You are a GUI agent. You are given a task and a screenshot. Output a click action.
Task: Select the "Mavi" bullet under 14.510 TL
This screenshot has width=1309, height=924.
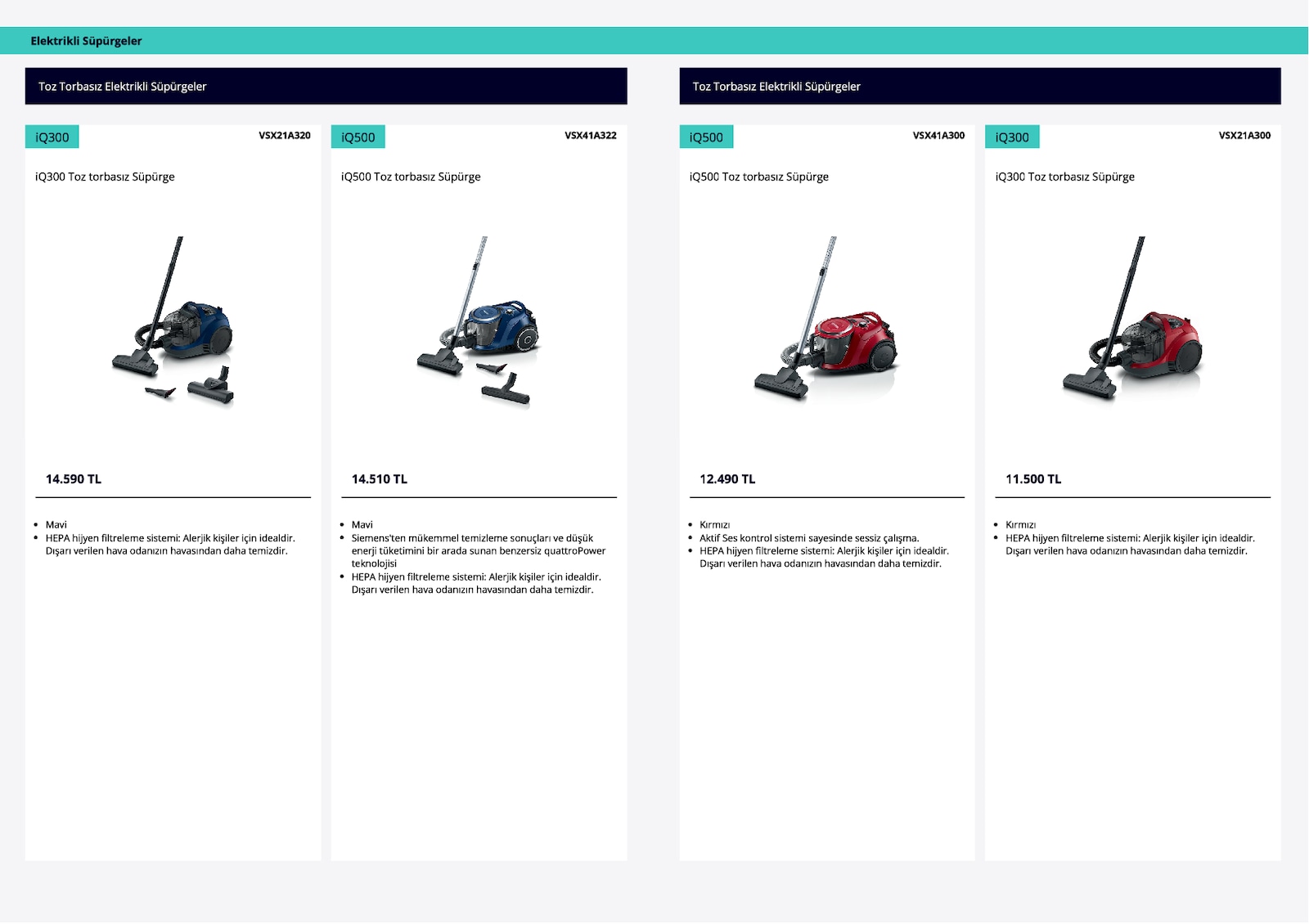coord(362,525)
